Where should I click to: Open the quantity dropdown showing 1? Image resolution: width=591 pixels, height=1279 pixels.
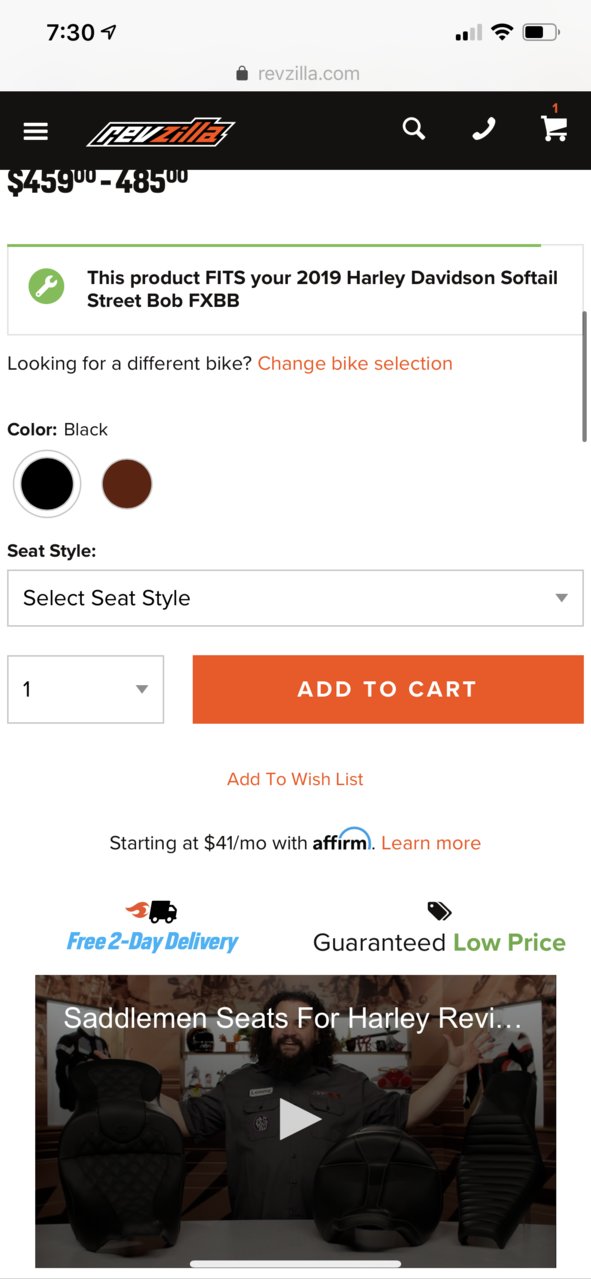85,689
